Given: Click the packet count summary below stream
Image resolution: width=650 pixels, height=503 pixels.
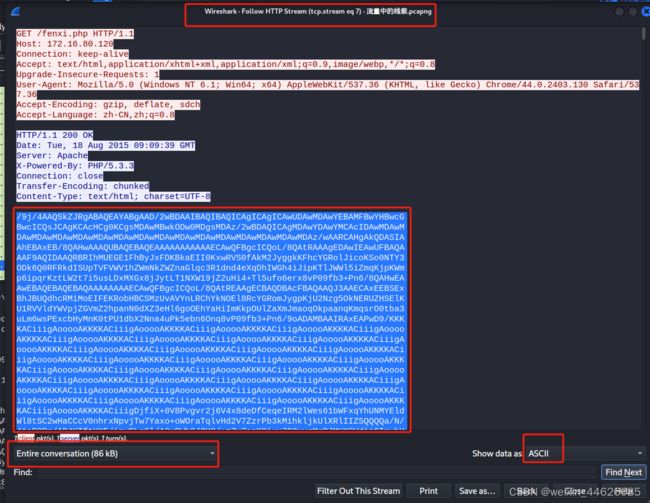Looking at the screenshot, I should click(70, 438).
